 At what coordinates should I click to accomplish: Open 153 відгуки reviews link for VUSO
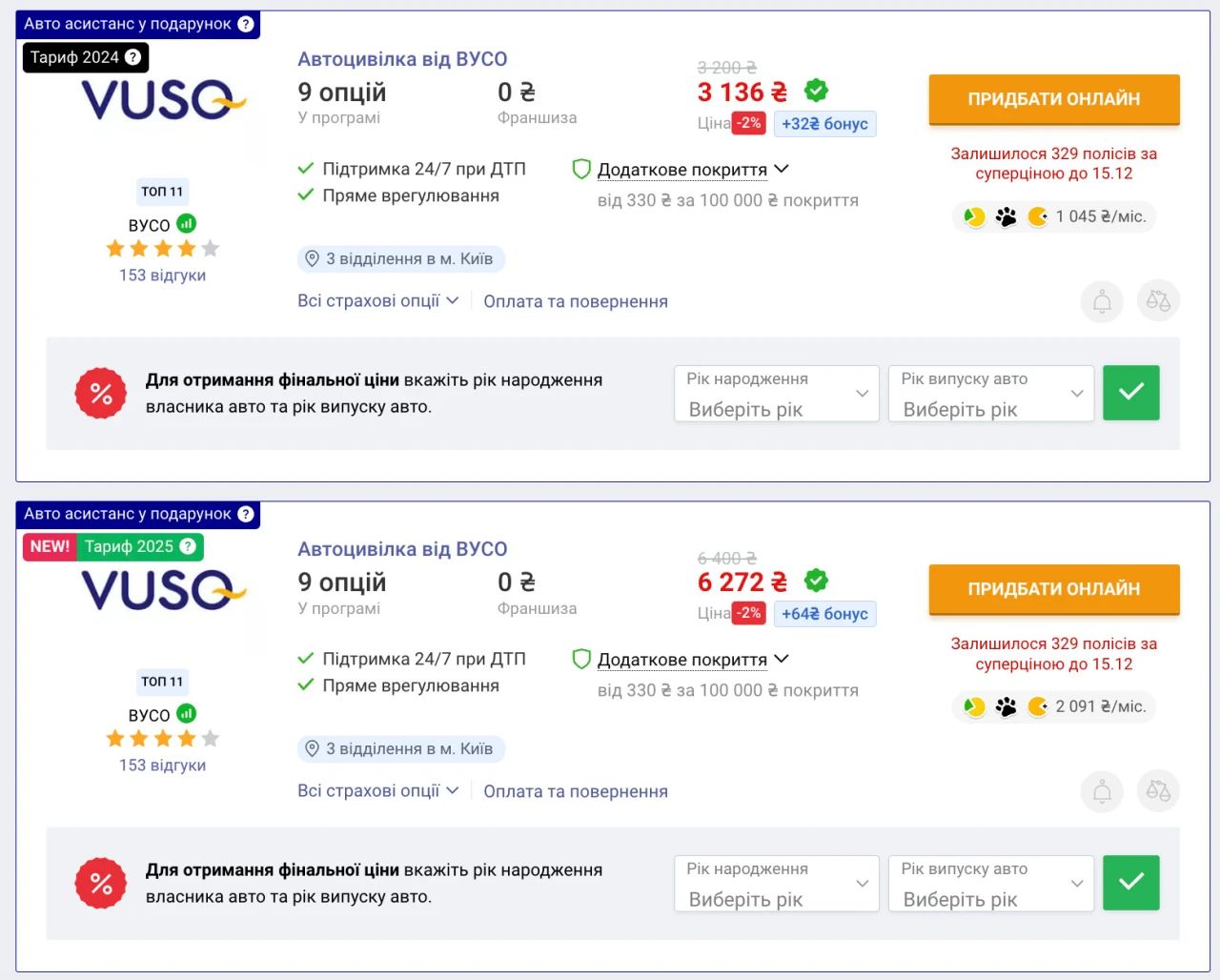coord(162,275)
